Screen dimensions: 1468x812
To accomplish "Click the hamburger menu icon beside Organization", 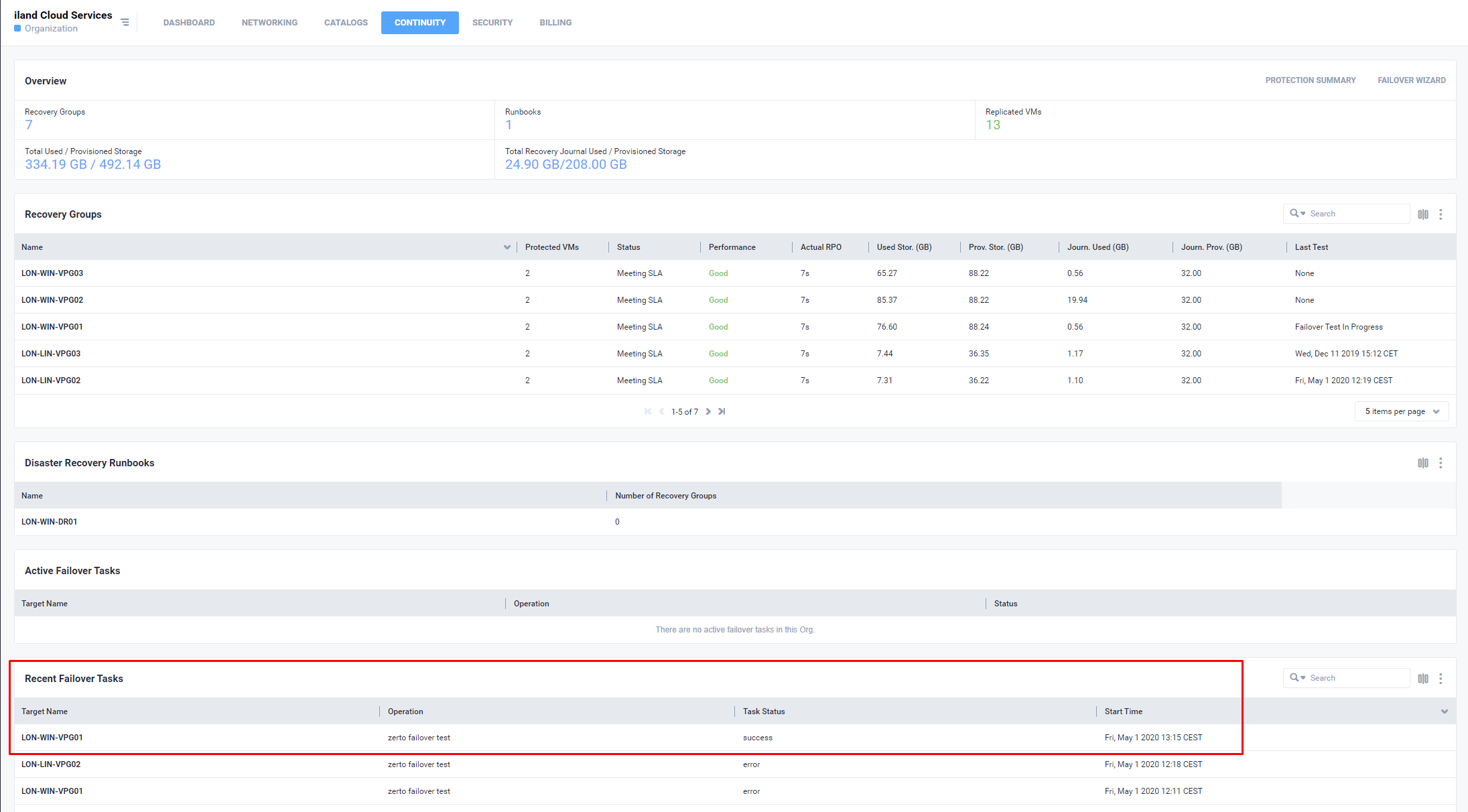I will [x=125, y=22].
